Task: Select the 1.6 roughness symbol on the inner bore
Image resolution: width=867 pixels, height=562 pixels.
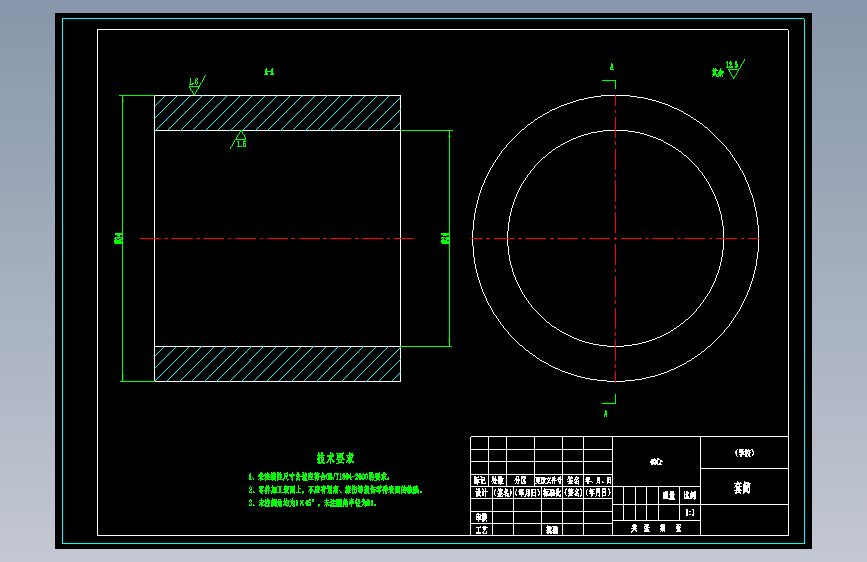Action: click(239, 140)
